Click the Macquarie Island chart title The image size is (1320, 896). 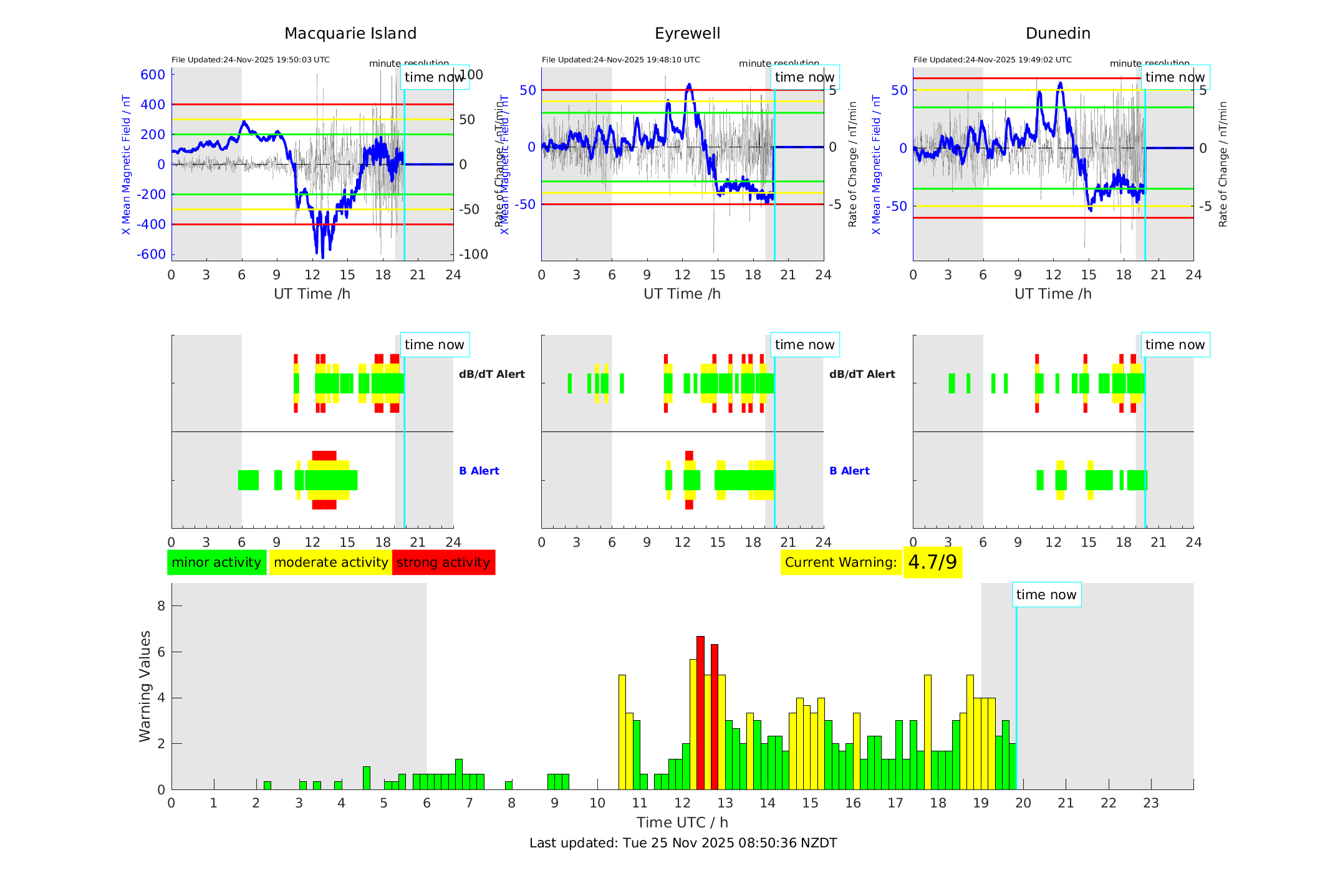[350, 34]
